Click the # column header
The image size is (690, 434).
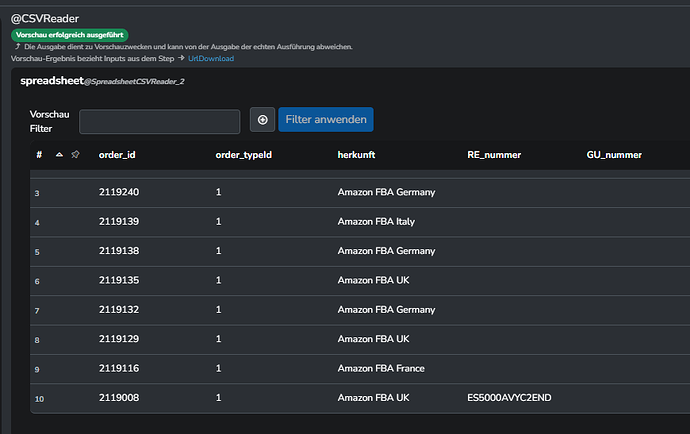pos(39,155)
